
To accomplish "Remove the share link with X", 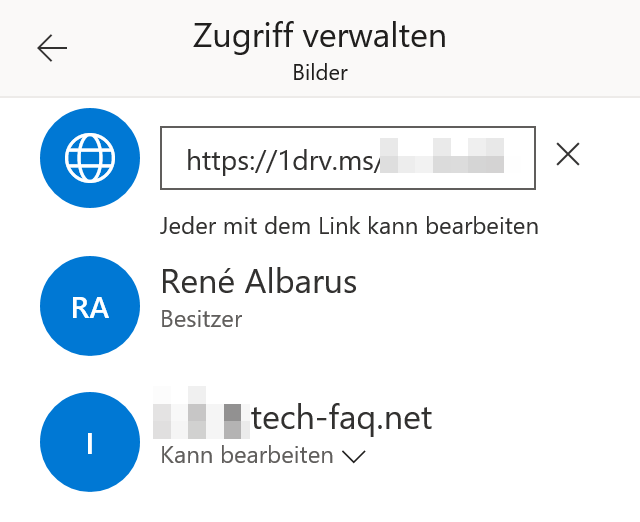I will (x=568, y=154).
